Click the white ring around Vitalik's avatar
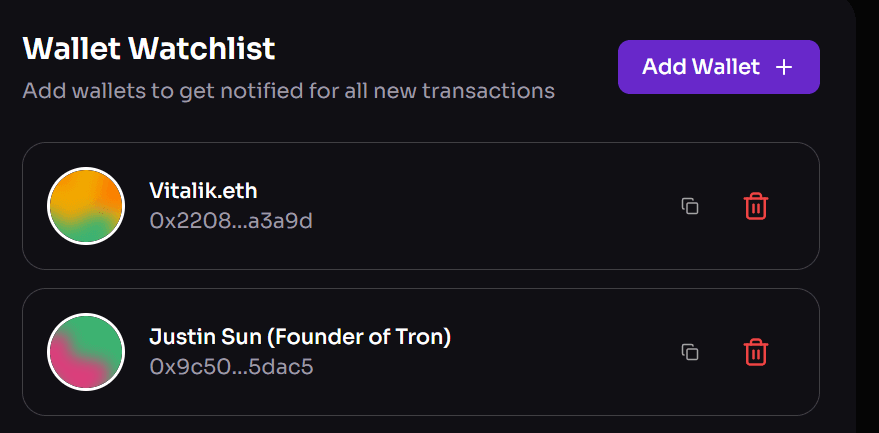This screenshot has width=879, height=433. coord(86,169)
